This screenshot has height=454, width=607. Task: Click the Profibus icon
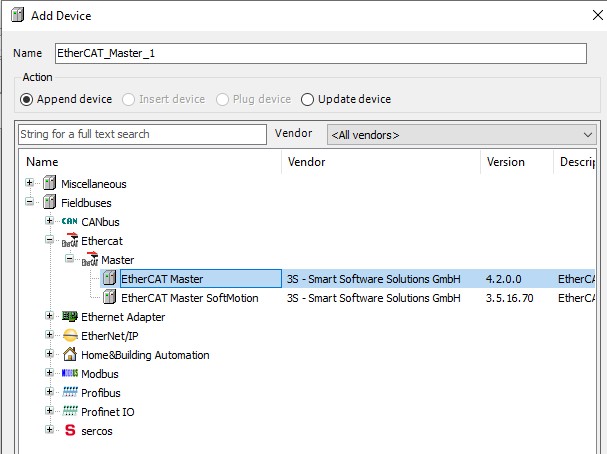69,393
